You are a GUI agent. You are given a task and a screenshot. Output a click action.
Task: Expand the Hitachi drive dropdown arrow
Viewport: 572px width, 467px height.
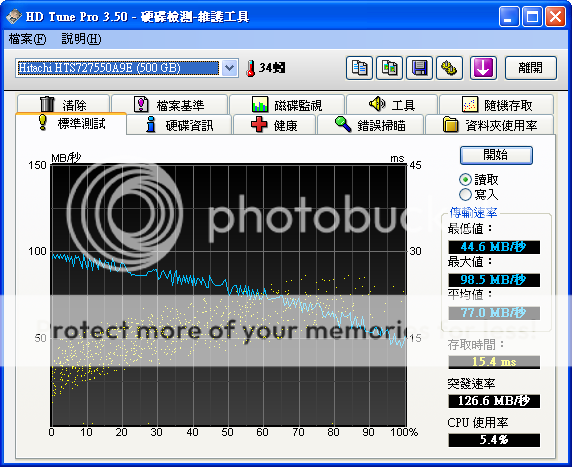[229, 68]
